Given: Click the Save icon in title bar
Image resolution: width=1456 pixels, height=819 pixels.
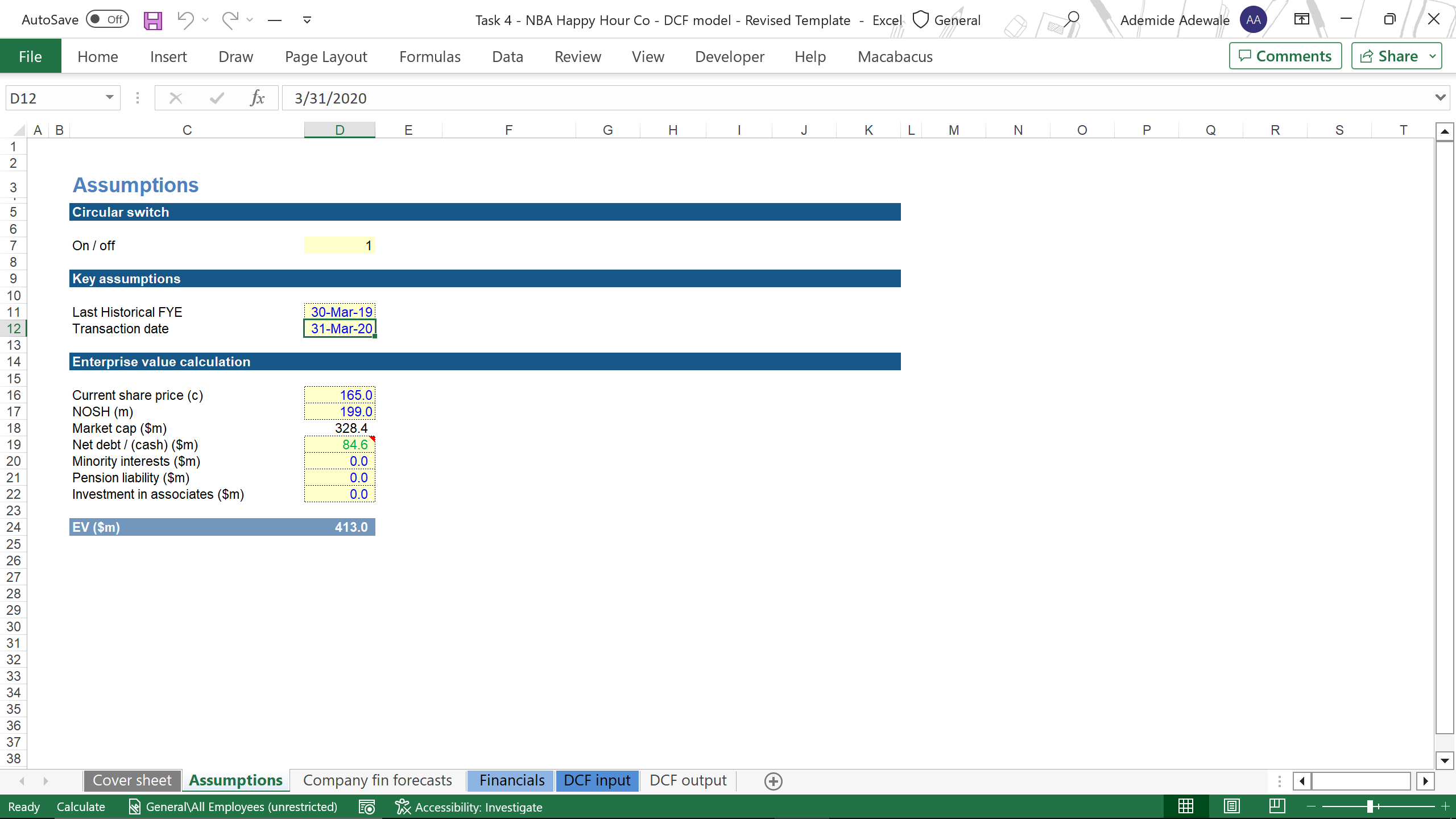Looking at the screenshot, I should coord(152,20).
